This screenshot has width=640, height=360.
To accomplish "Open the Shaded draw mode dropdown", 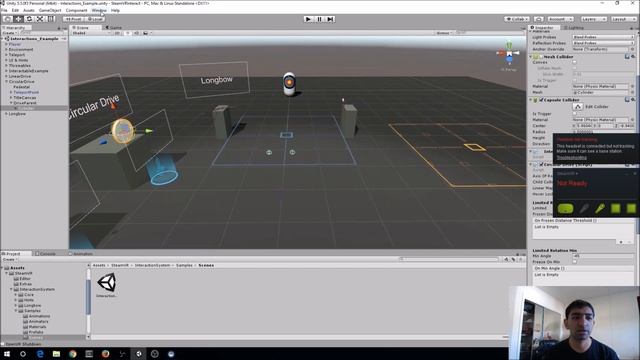I will pos(91,33).
